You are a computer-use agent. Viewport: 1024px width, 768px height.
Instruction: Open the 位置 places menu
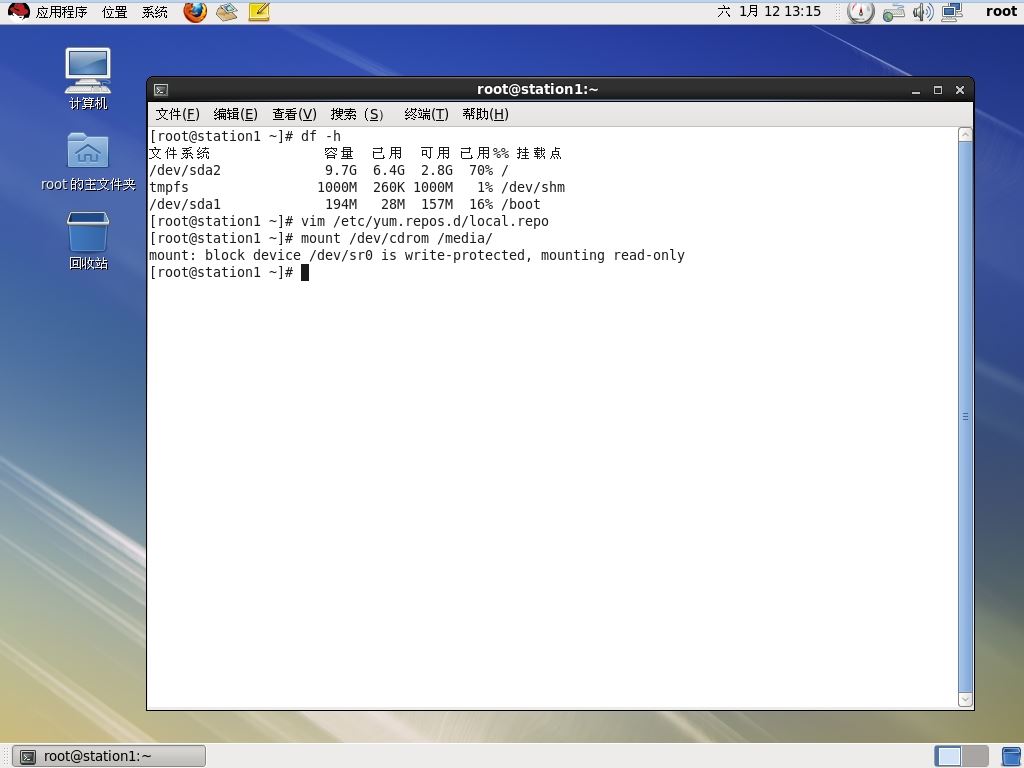click(x=114, y=12)
